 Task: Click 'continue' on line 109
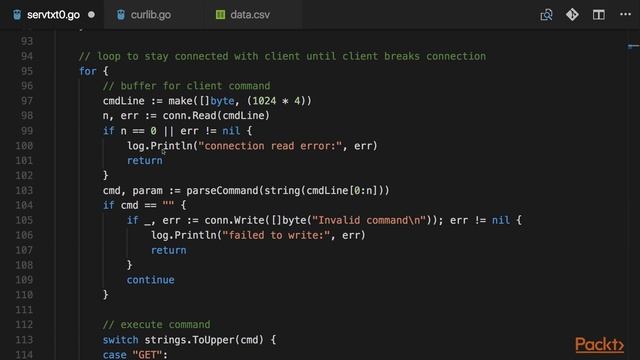(x=151, y=280)
